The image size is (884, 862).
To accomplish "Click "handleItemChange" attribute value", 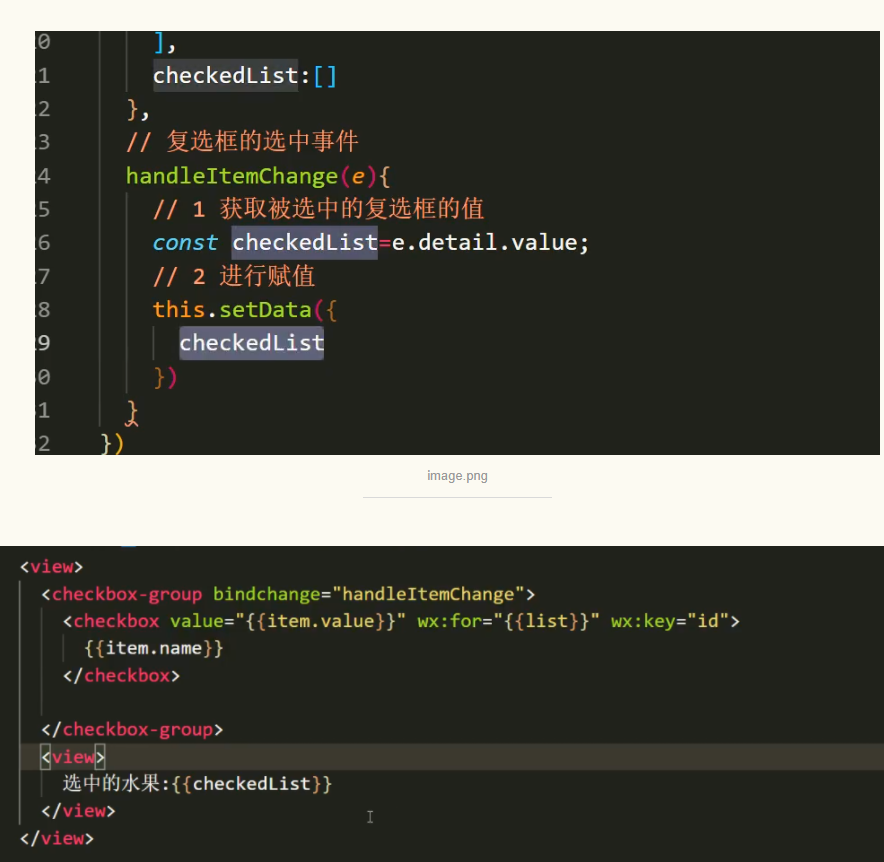I will (x=428, y=594).
